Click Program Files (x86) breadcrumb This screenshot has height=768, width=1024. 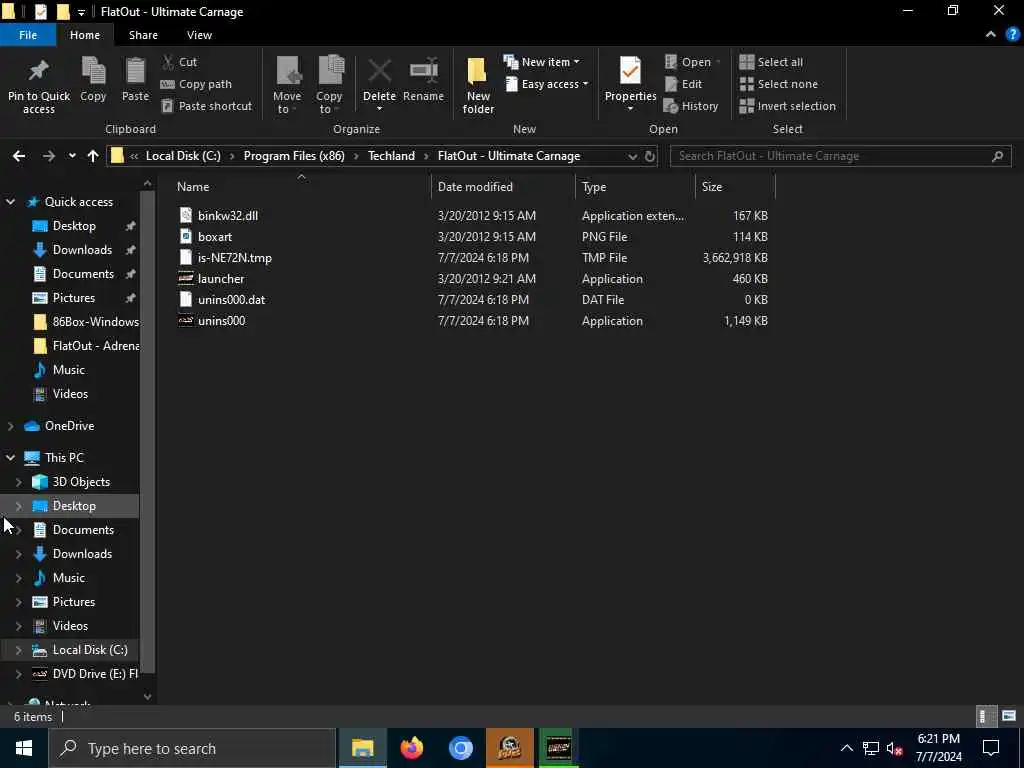click(x=294, y=156)
